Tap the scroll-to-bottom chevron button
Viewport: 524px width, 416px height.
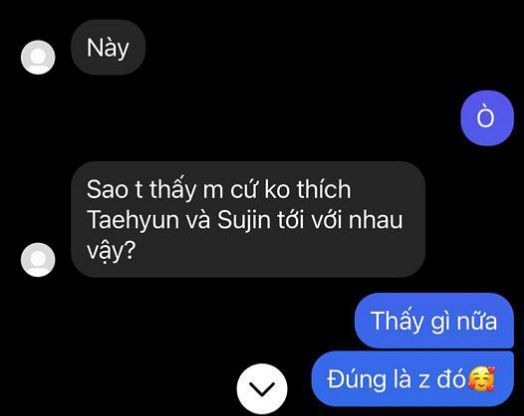pyautogui.click(x=262, y=389)
